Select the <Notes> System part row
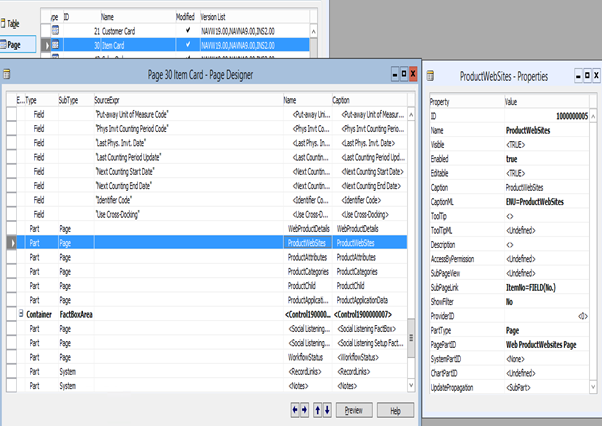Image resolution: width=602 pixels, height=426 pixels. point(212,386)
